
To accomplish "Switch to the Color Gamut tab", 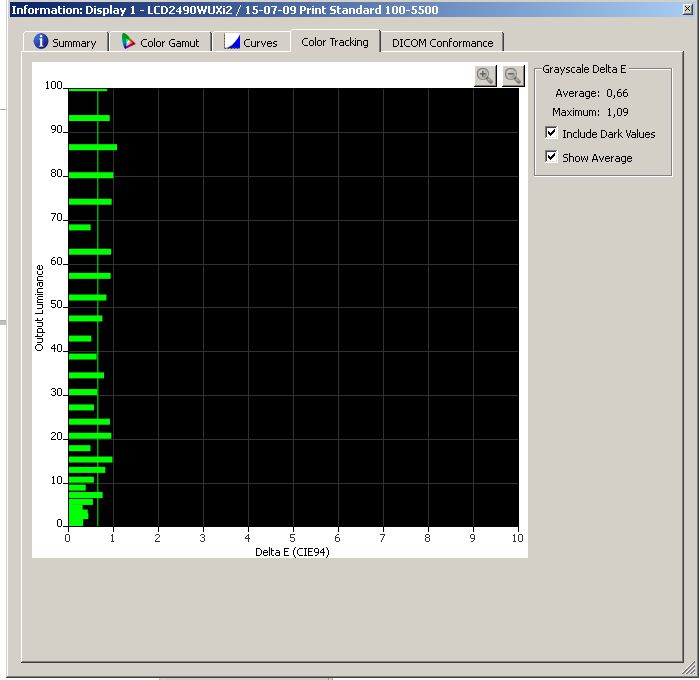I will pos(161,42).
